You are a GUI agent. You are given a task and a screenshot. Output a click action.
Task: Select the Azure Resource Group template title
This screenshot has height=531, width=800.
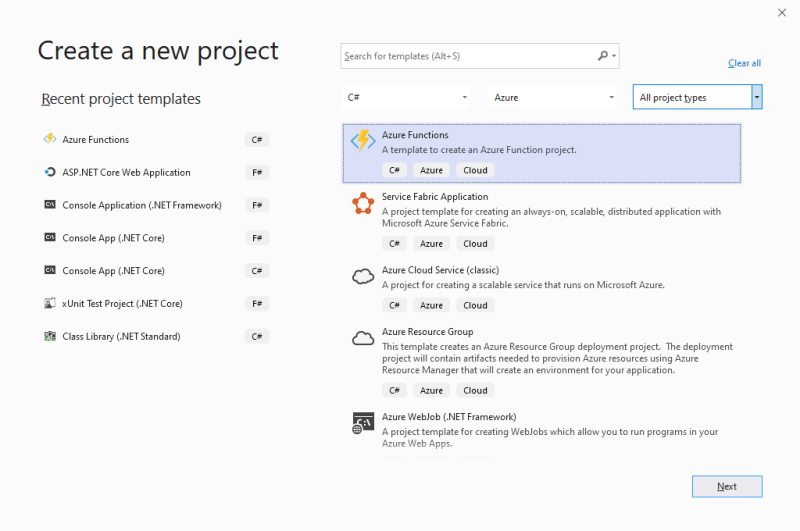tap(428, 332)
